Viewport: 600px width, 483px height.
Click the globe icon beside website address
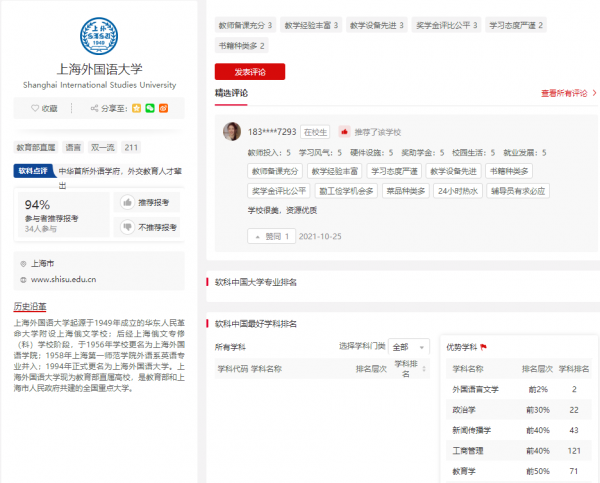point(23,280)
